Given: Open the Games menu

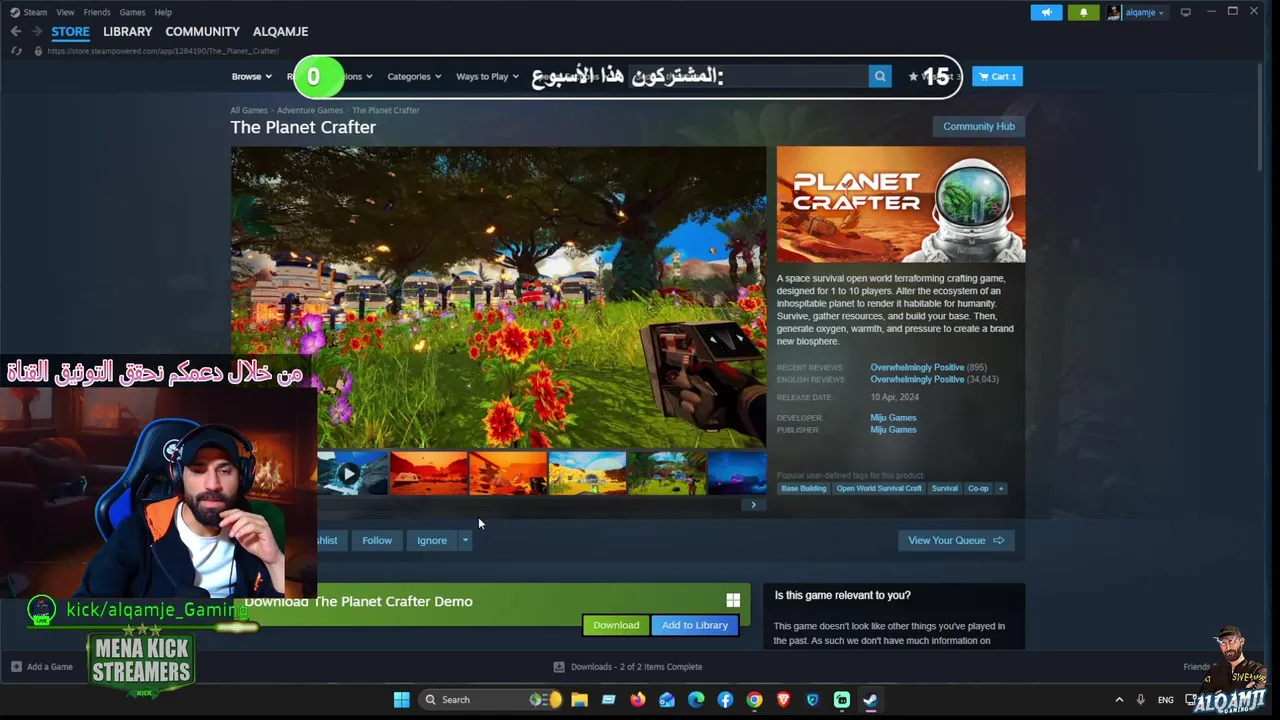Looking at the screenshot, I should pos(132,12).
